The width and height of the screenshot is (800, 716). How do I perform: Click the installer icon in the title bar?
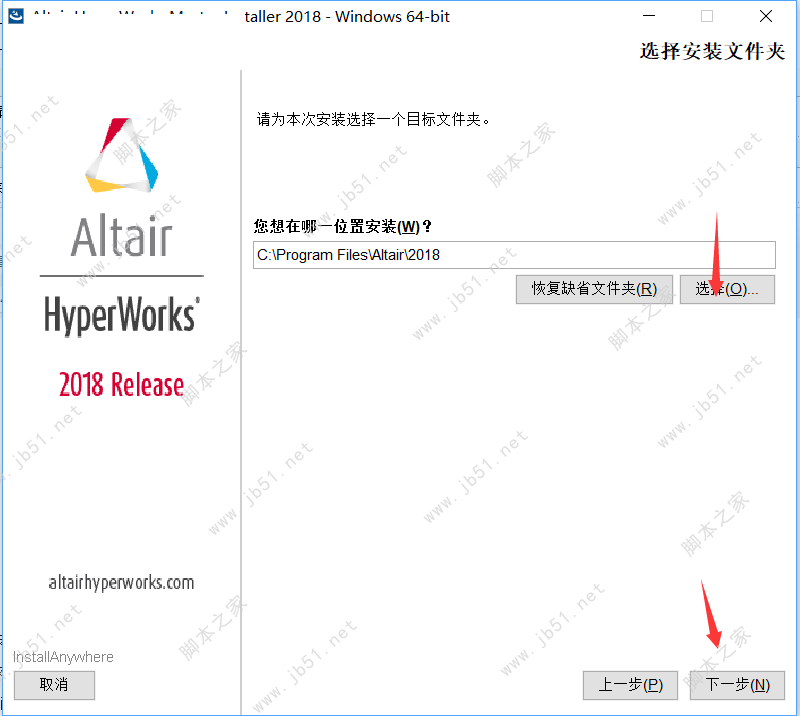[x=16, y=15]
